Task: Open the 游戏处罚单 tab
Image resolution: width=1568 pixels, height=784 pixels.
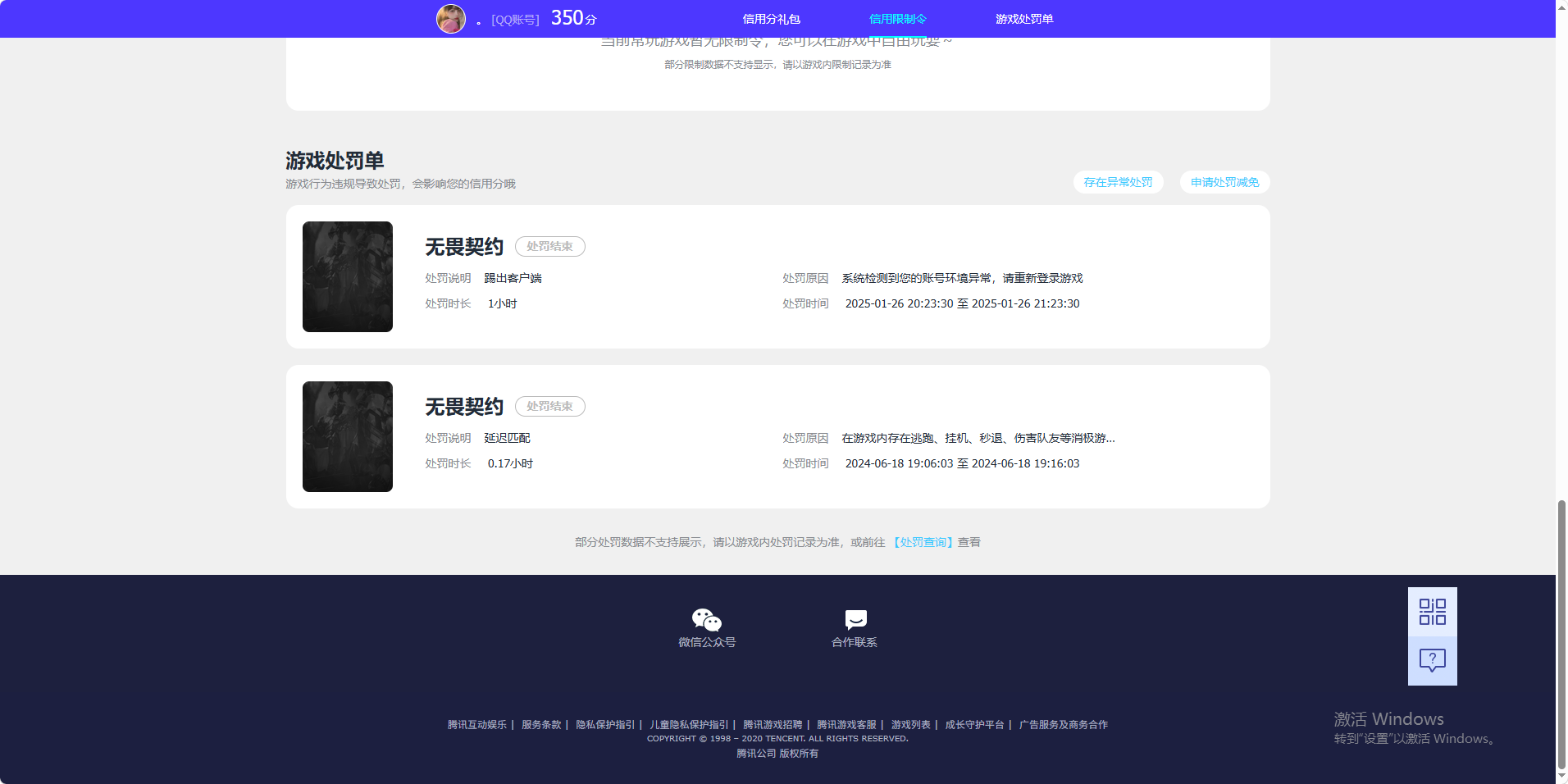Action: point(1023,18)
